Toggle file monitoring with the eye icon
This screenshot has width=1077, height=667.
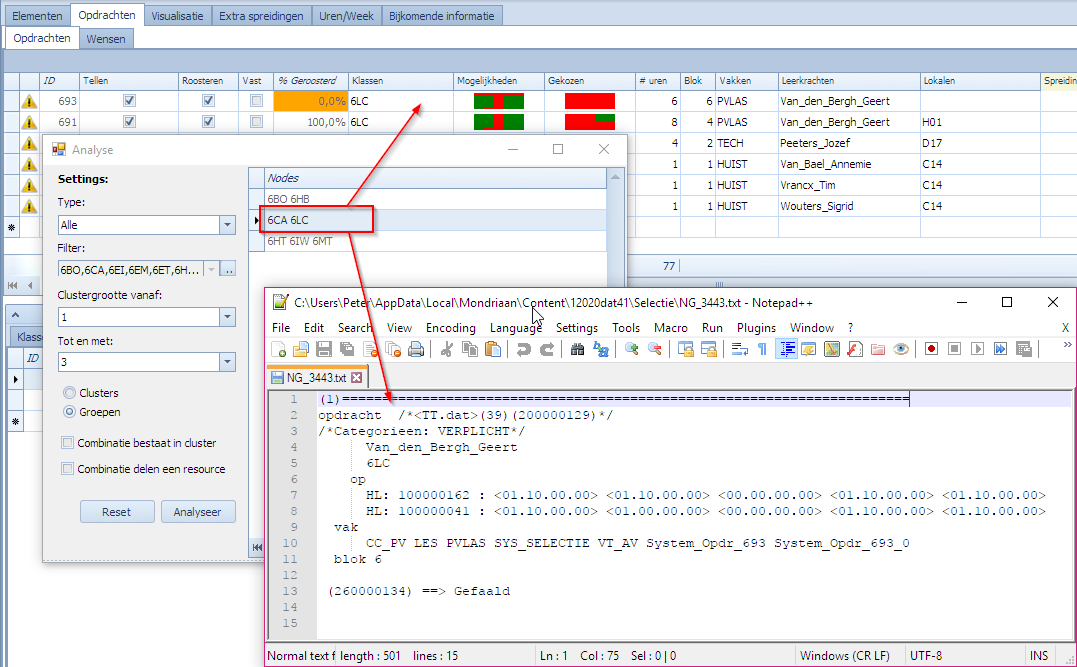[901, 350]
